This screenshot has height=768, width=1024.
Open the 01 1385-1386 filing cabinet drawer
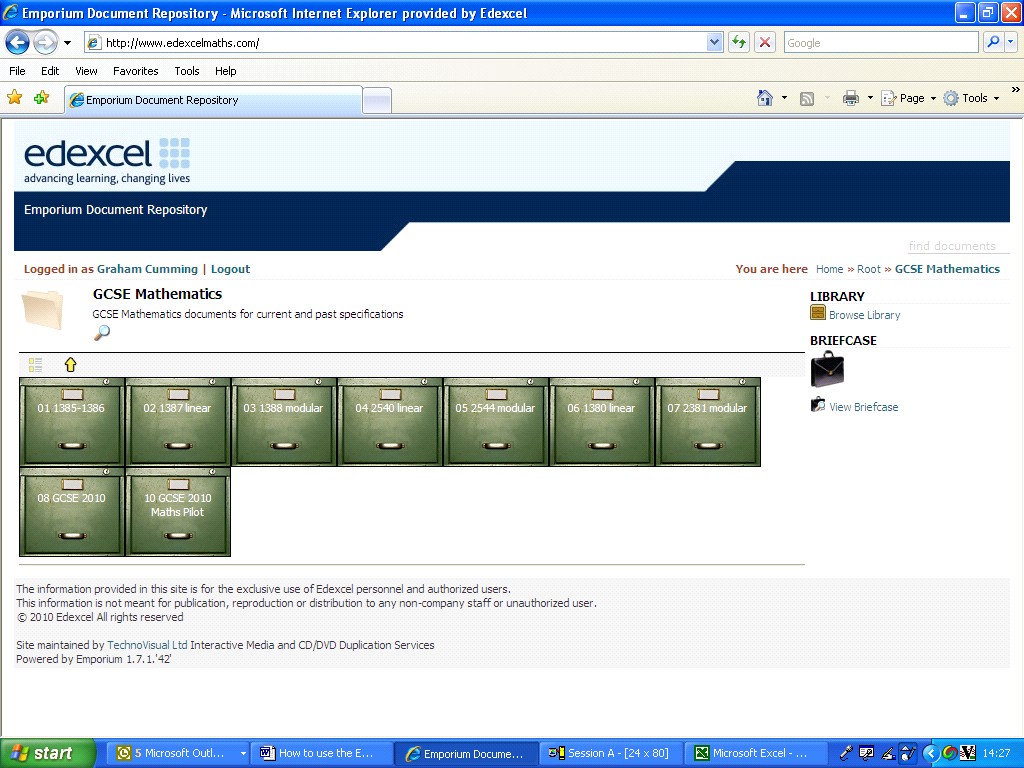click(x=71, y=421)
